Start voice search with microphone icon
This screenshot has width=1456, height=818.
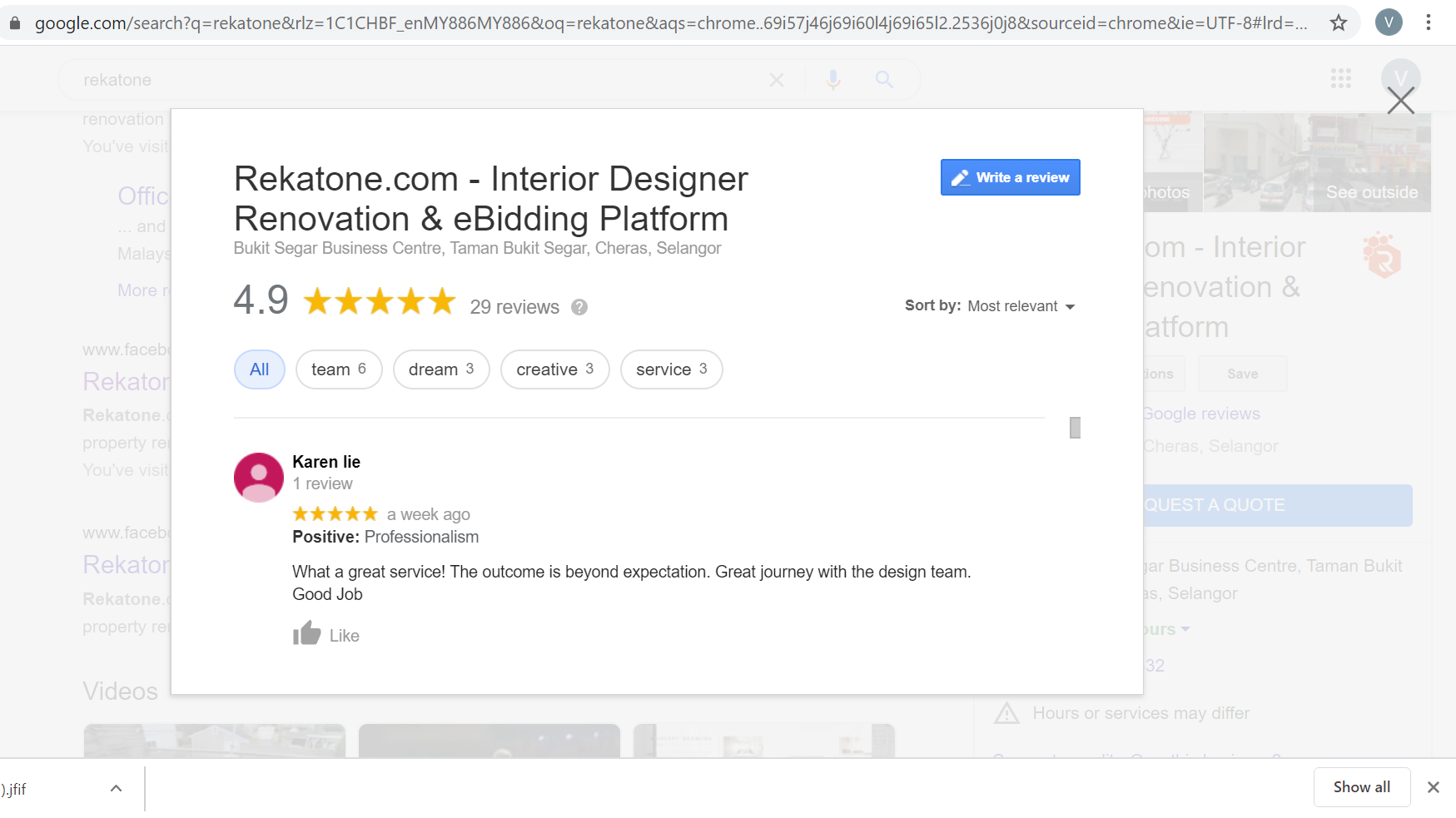click(833, 80)
